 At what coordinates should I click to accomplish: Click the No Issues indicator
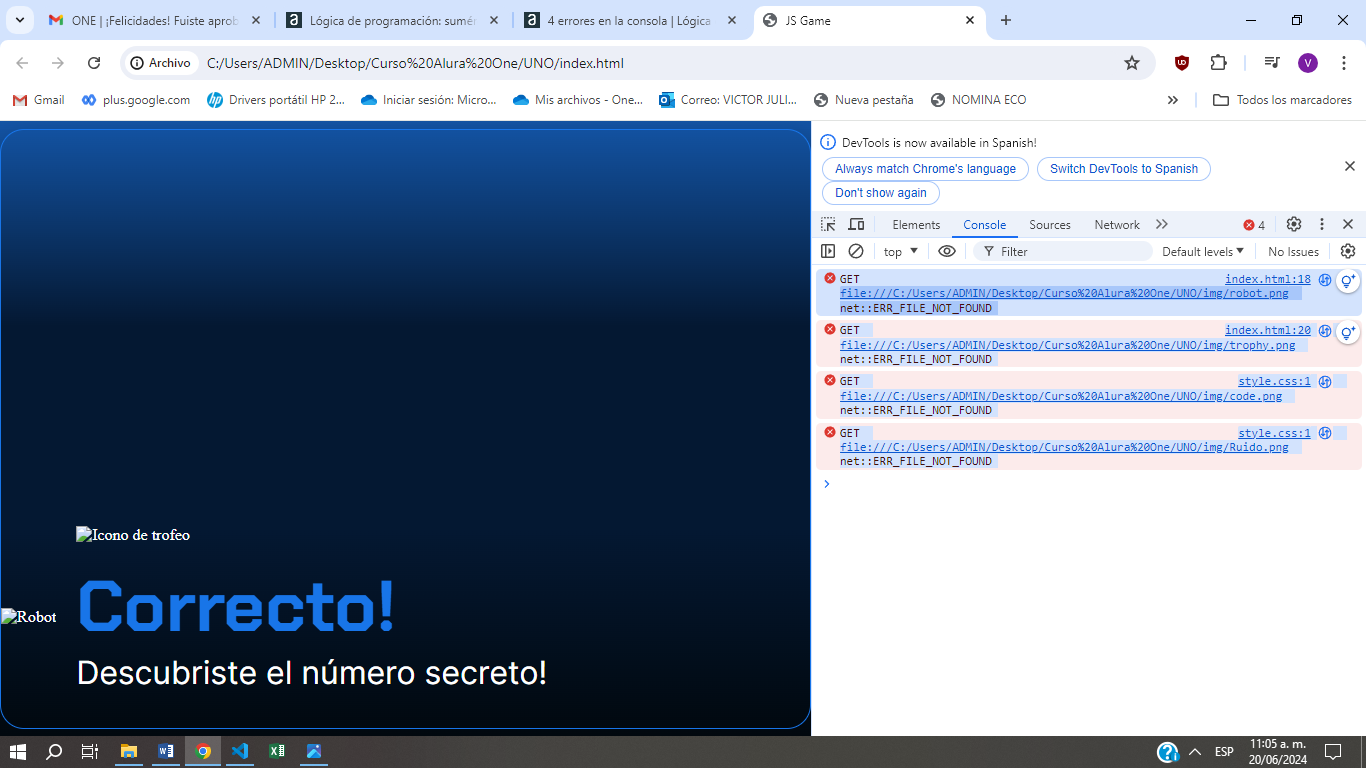(x=1294, y=252)
